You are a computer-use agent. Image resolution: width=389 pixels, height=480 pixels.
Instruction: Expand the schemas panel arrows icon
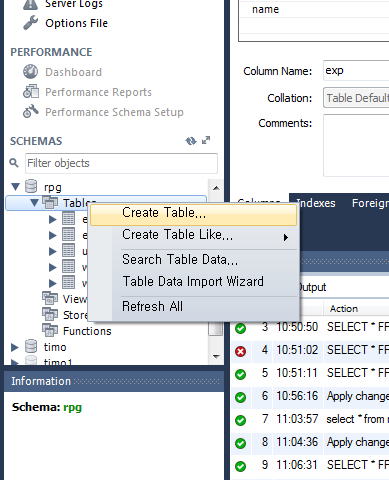tap(206, 140)
